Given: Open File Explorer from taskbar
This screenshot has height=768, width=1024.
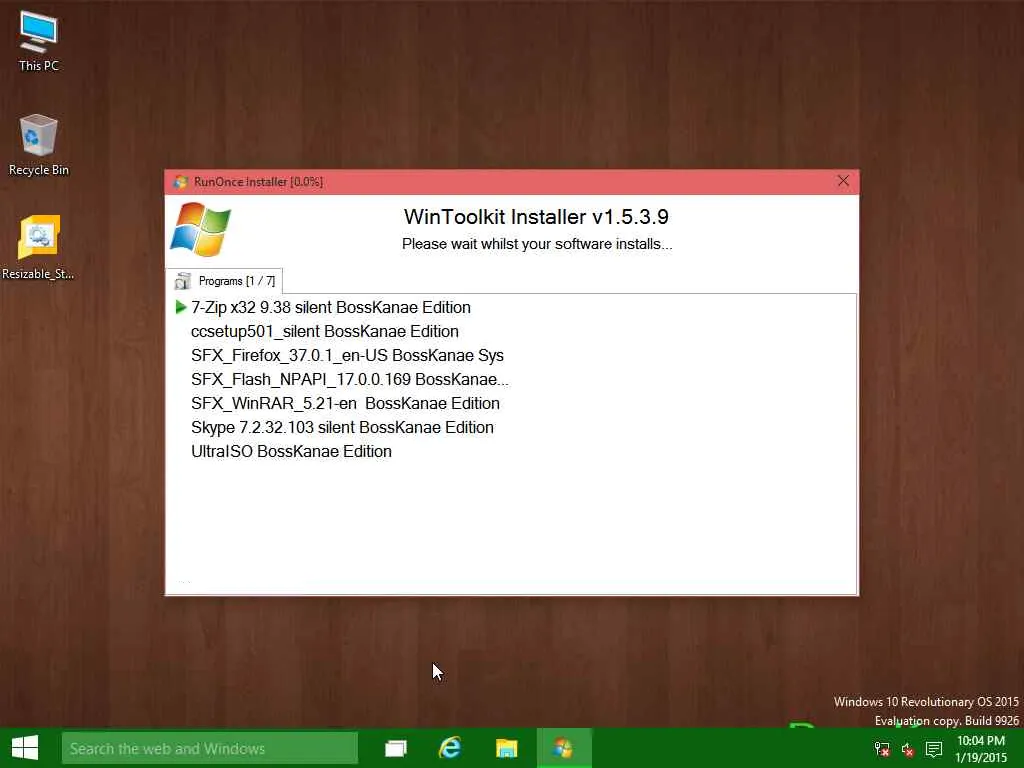Looking at the screenshot, I should click(x=507, y=748).
